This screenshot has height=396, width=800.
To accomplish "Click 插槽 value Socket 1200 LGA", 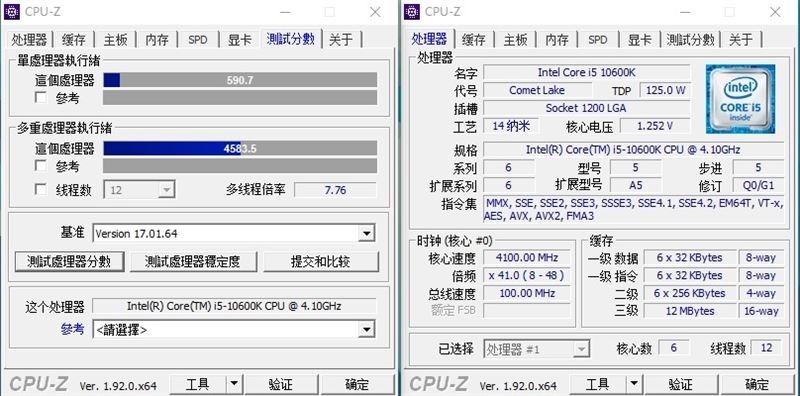I will (x=587, y=108).
